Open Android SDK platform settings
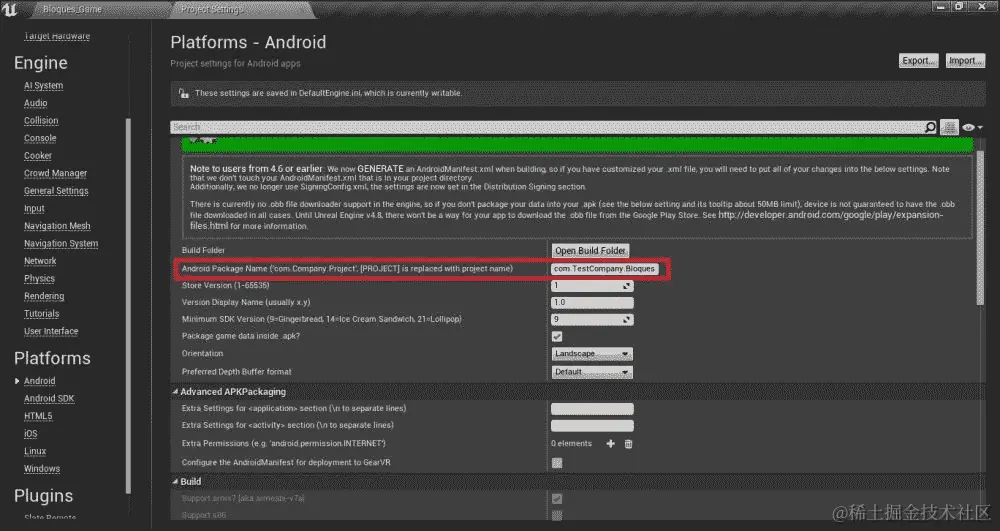Screen dimensions: 1000x531 tap(49, 398)
